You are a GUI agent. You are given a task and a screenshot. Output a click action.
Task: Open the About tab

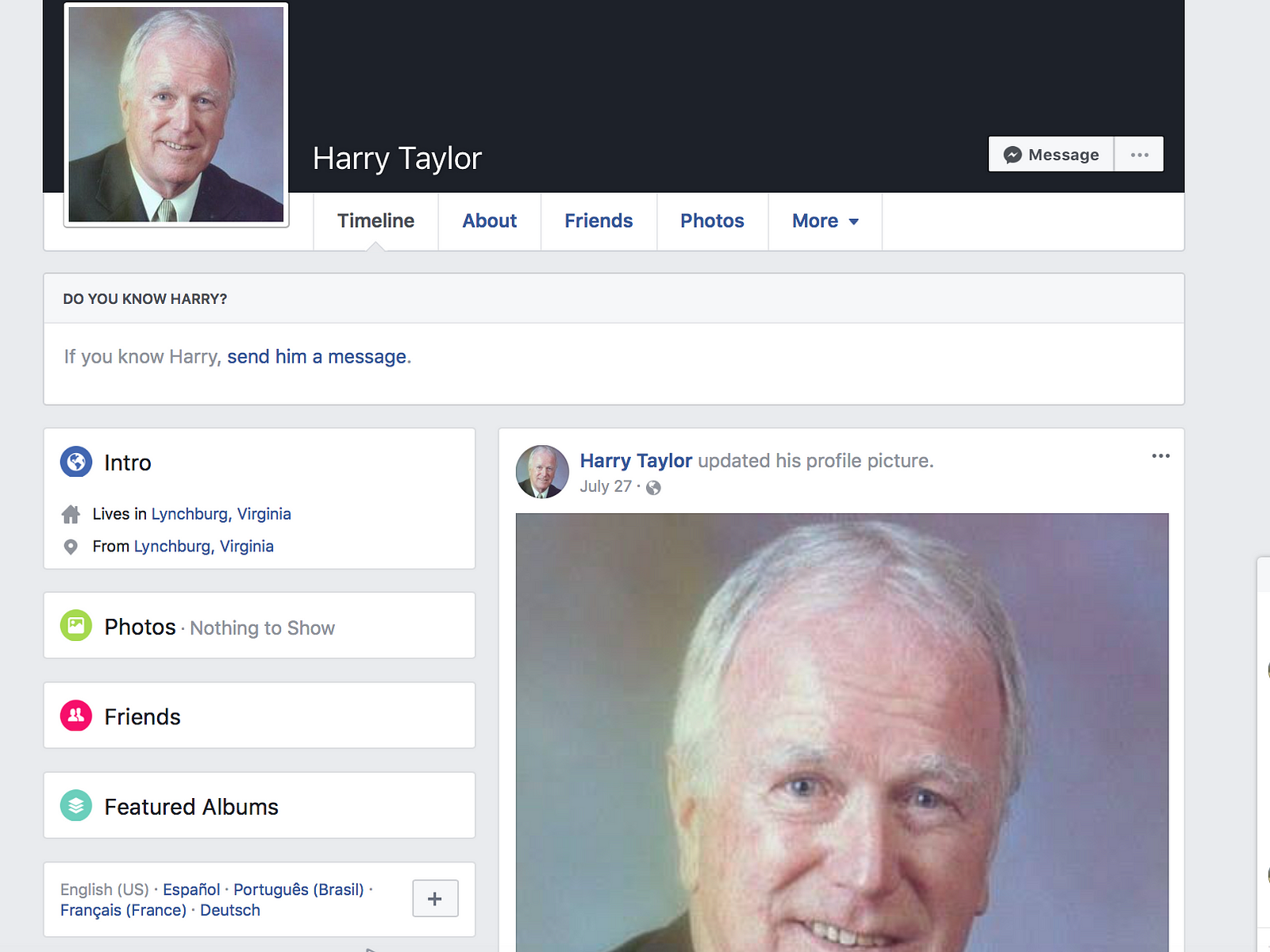pyautogui.click(x=489, y=221)
